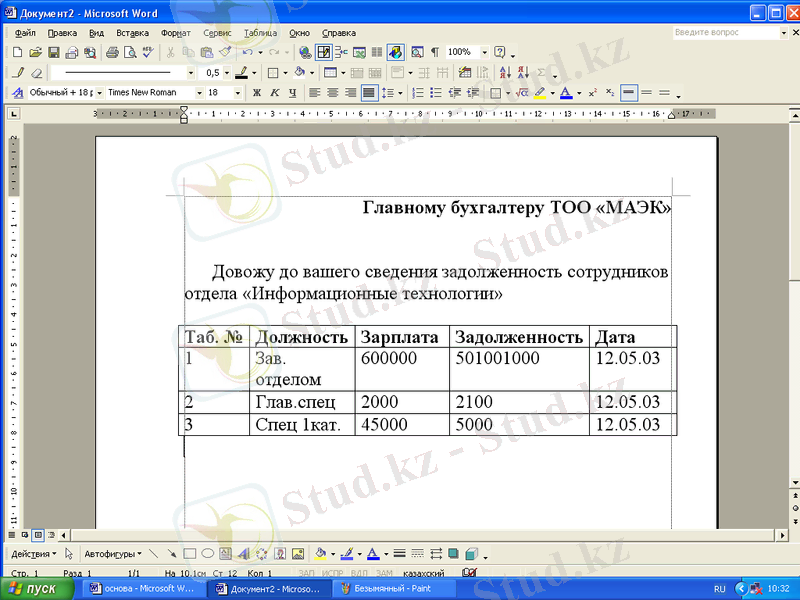
Task: Open the style dropdown 'Обычный + 18'
Action: [99, 93]
